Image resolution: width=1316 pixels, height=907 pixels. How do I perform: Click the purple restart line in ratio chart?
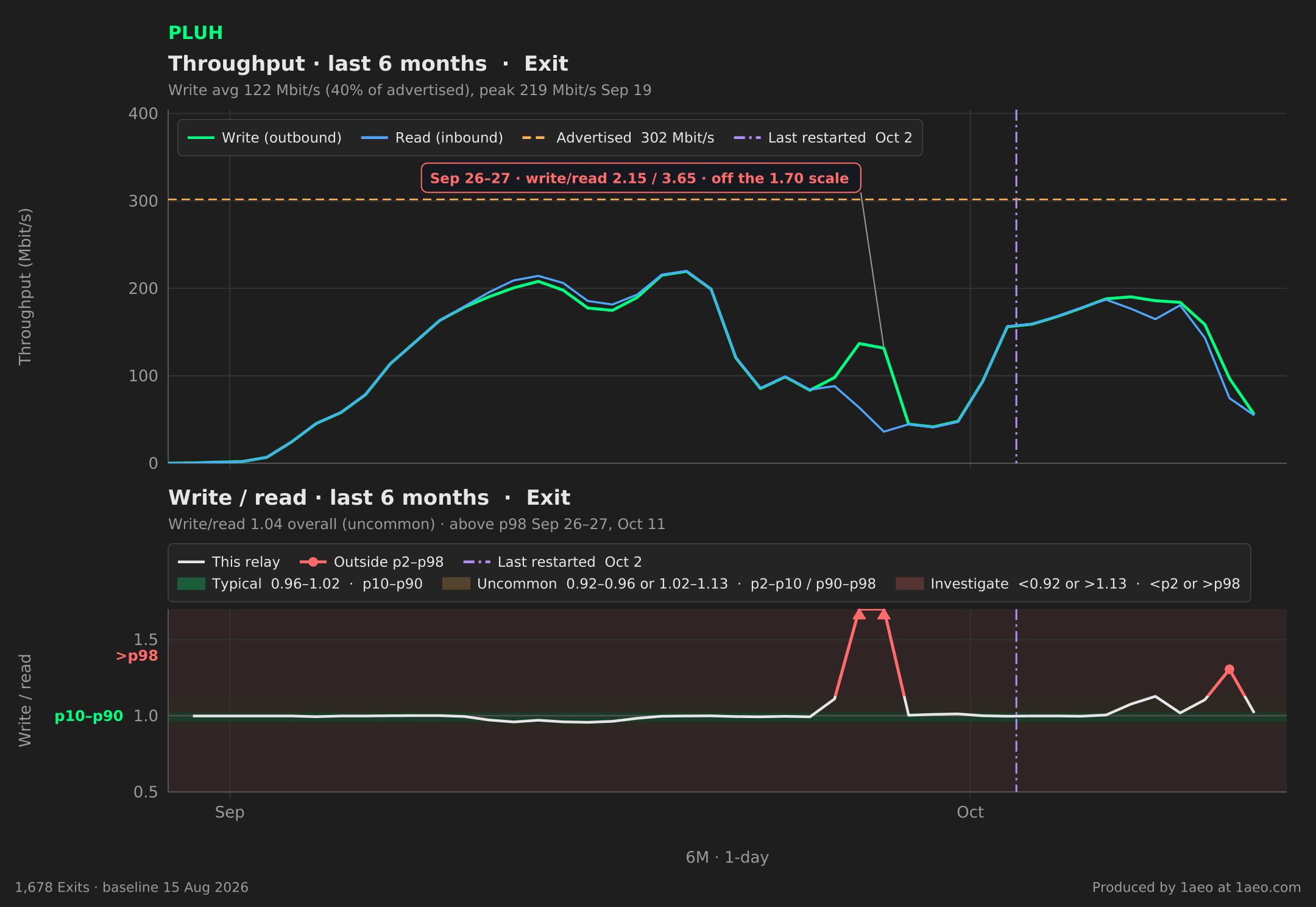click(1016, 700)
